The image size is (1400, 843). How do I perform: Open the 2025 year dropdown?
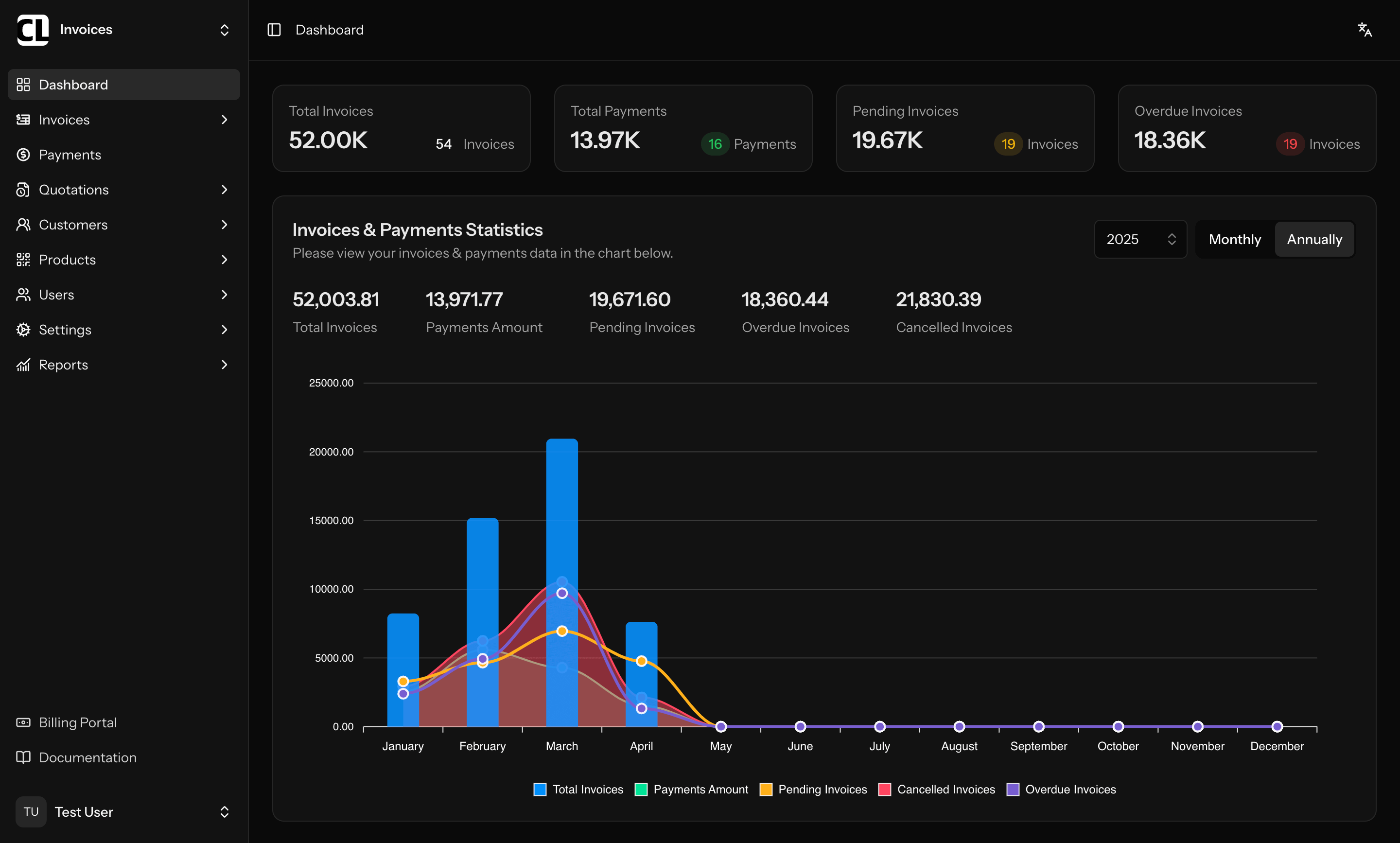point(1140,239)
